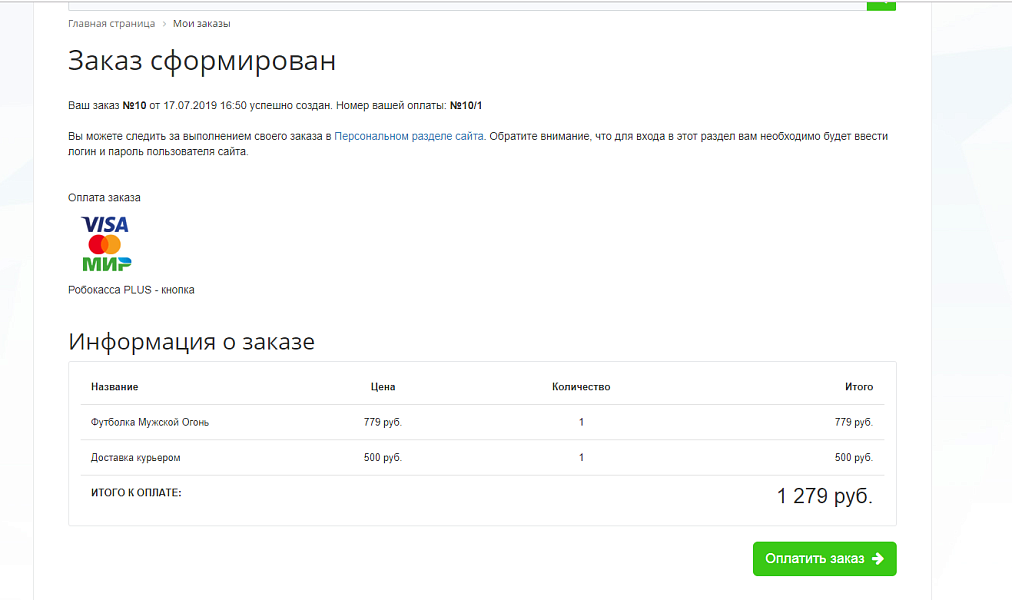The image size is (1012, 600).
Task: Click the Цена column header
Action: pos(383,387)
